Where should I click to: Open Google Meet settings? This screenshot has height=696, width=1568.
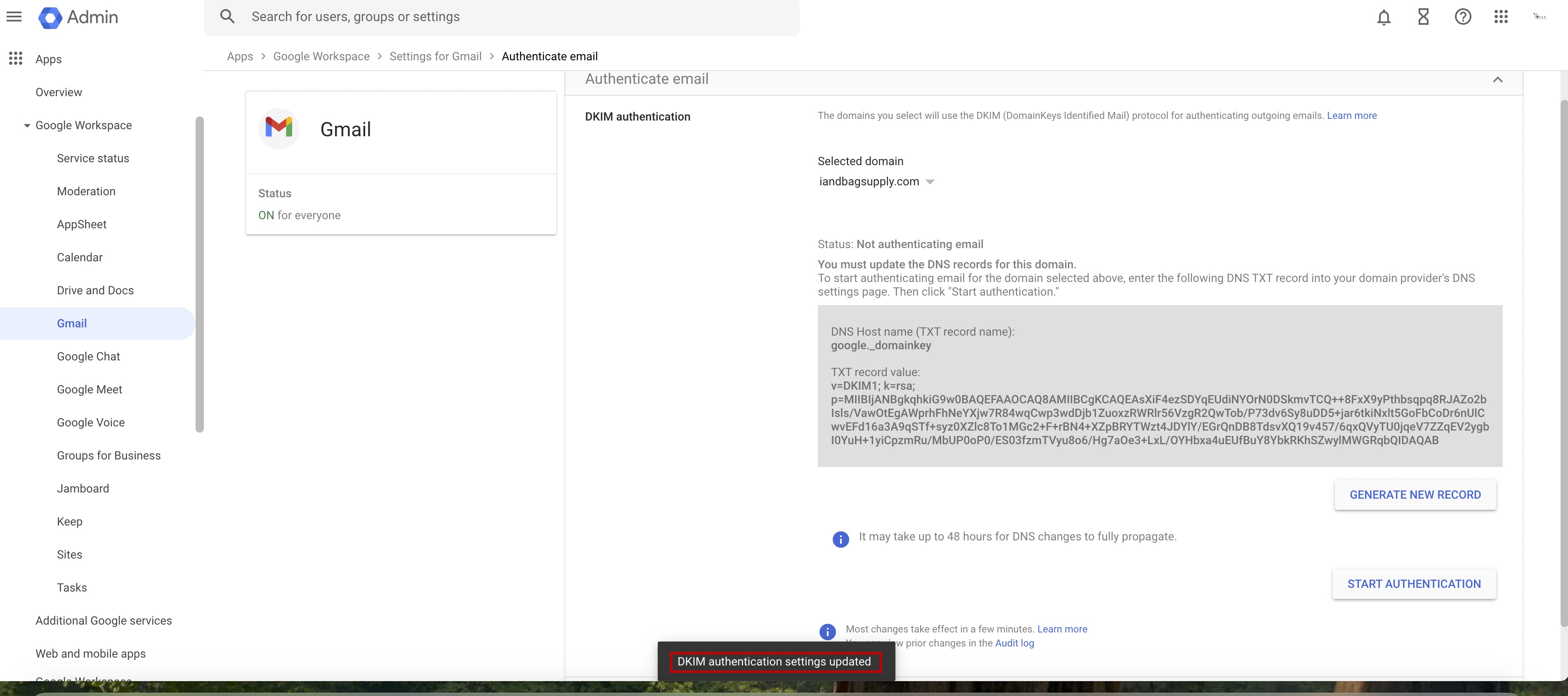click(90, 390)
